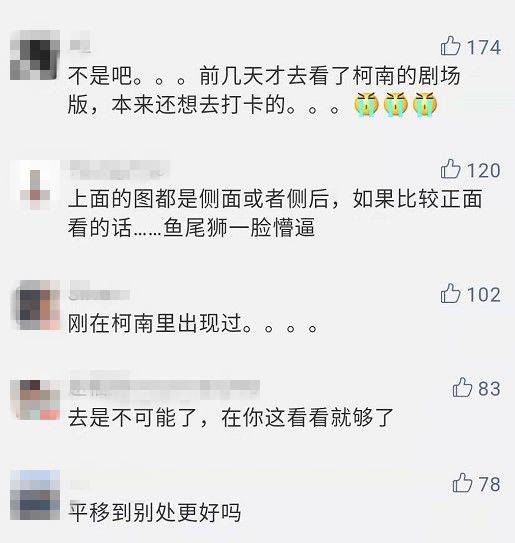
Task: Open third commenter's avatar
Action: tap(37, 305)
